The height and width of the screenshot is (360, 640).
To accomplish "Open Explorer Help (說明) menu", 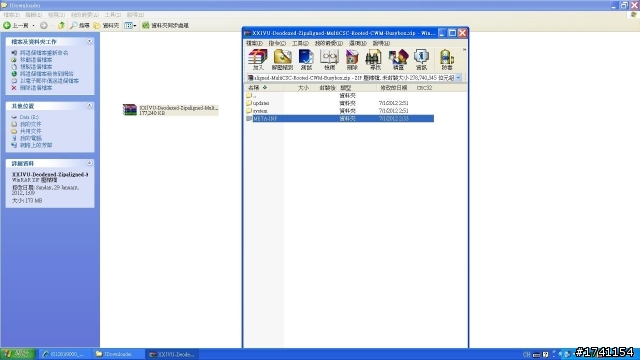I will (x=135, y=15).
